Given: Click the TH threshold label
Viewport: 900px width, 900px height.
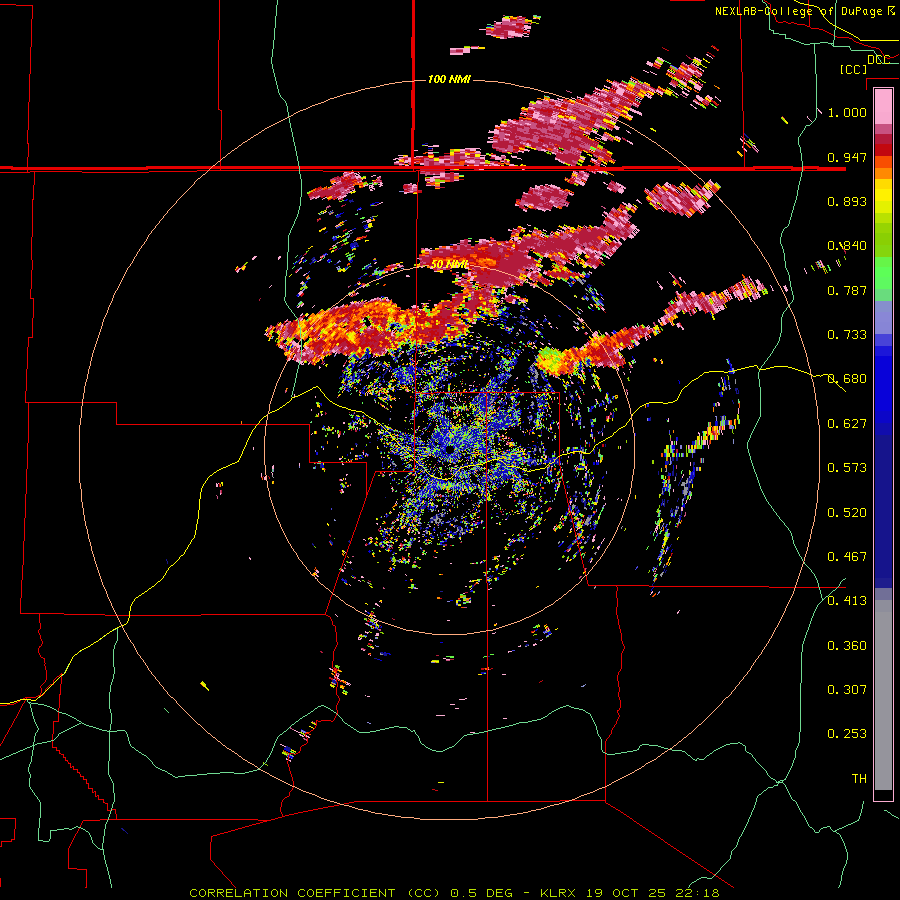Looking at the screenshot, I should [859, 779].
